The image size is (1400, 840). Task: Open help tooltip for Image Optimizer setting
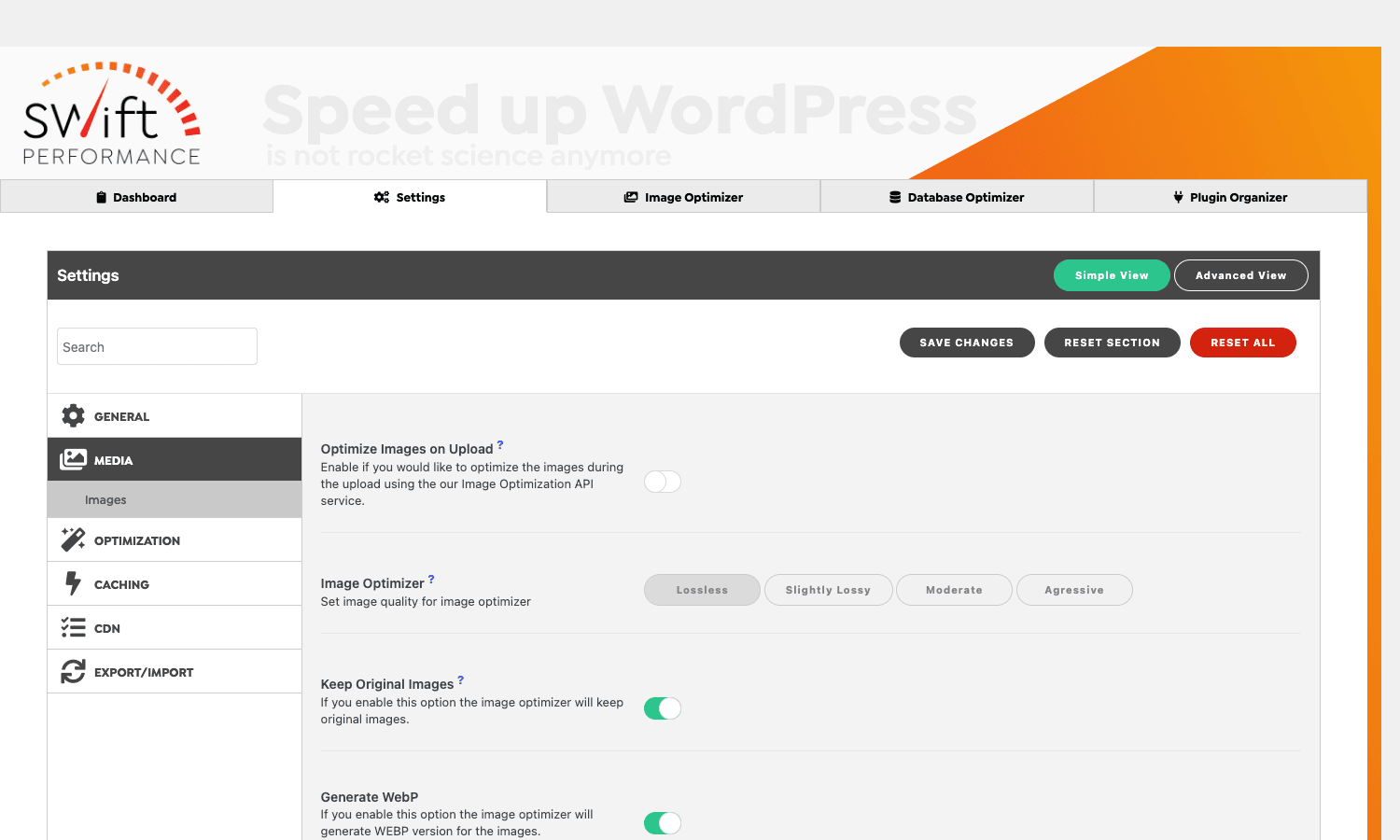coord(431,580)
